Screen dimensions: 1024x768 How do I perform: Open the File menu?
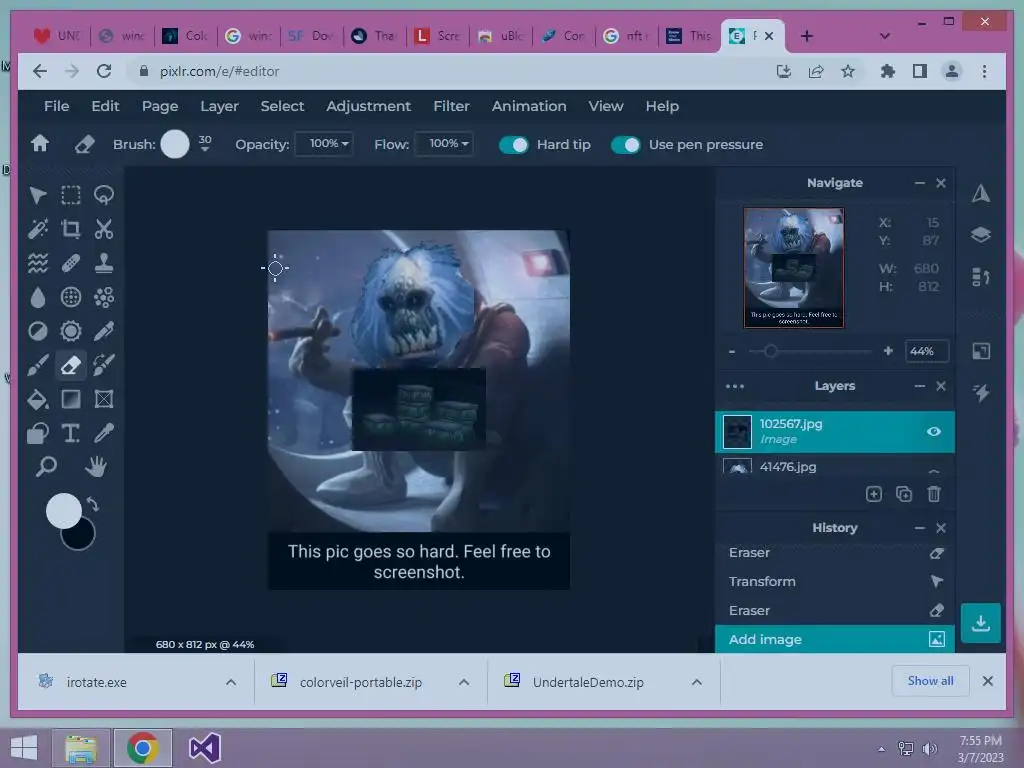point(56,106)
